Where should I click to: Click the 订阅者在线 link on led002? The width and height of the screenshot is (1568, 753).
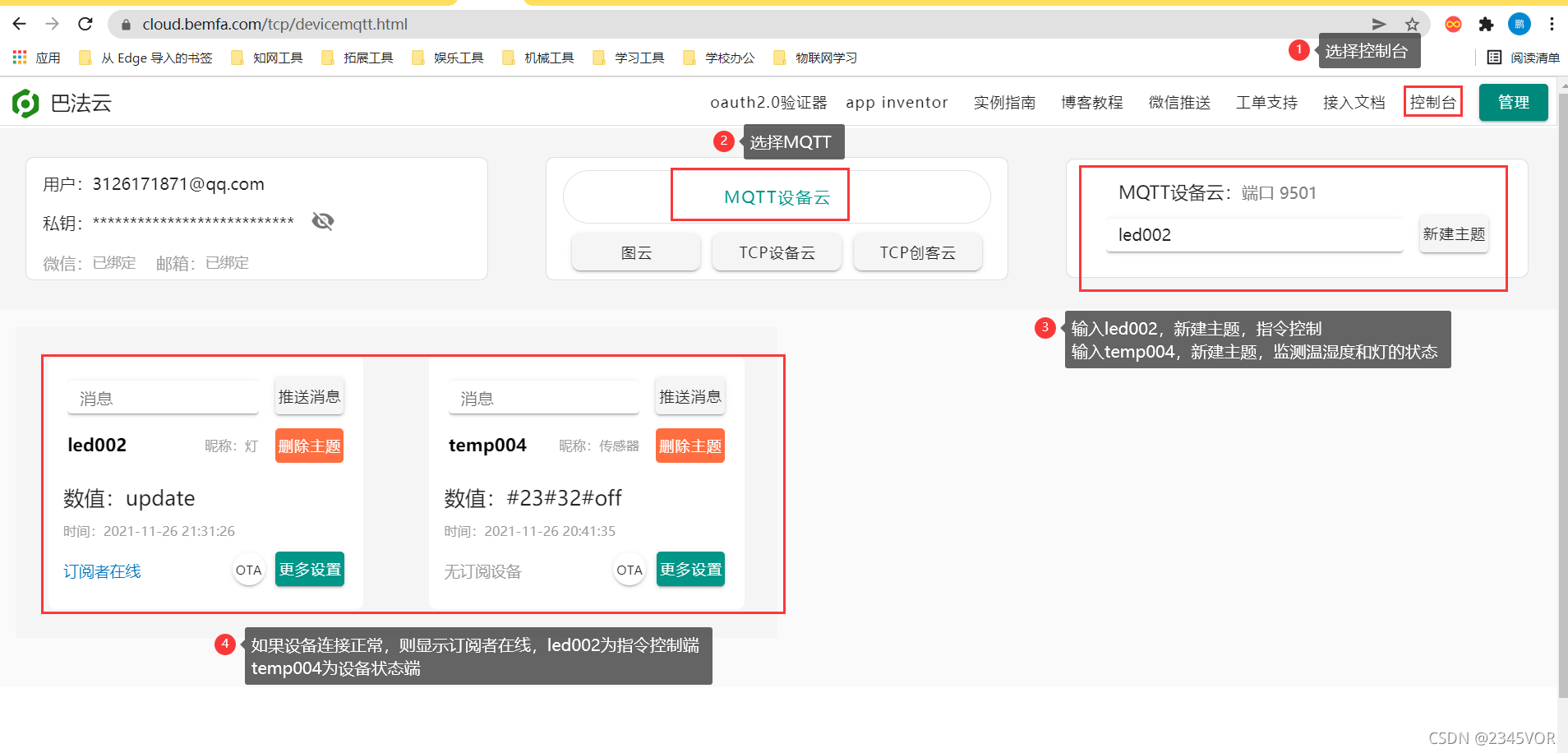tap(102, 571)
